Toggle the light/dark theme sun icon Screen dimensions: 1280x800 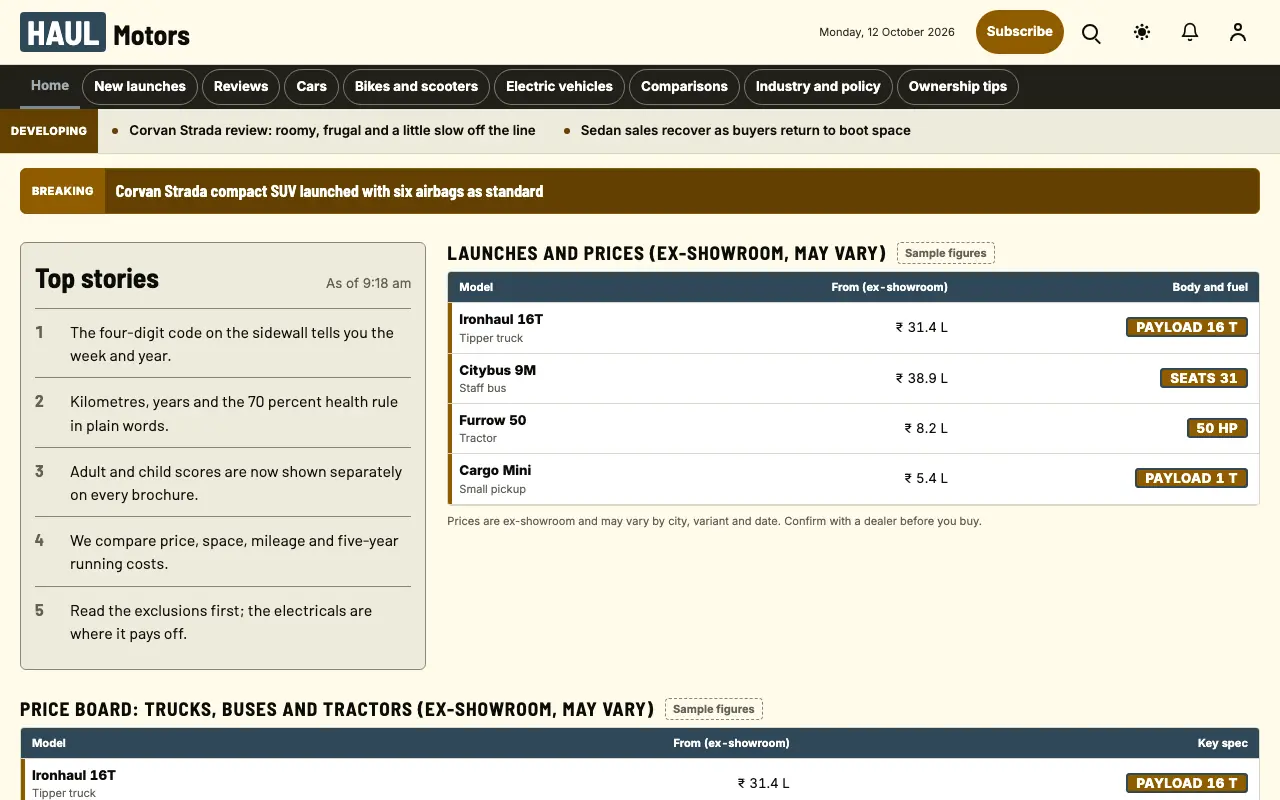[1142, 33]
